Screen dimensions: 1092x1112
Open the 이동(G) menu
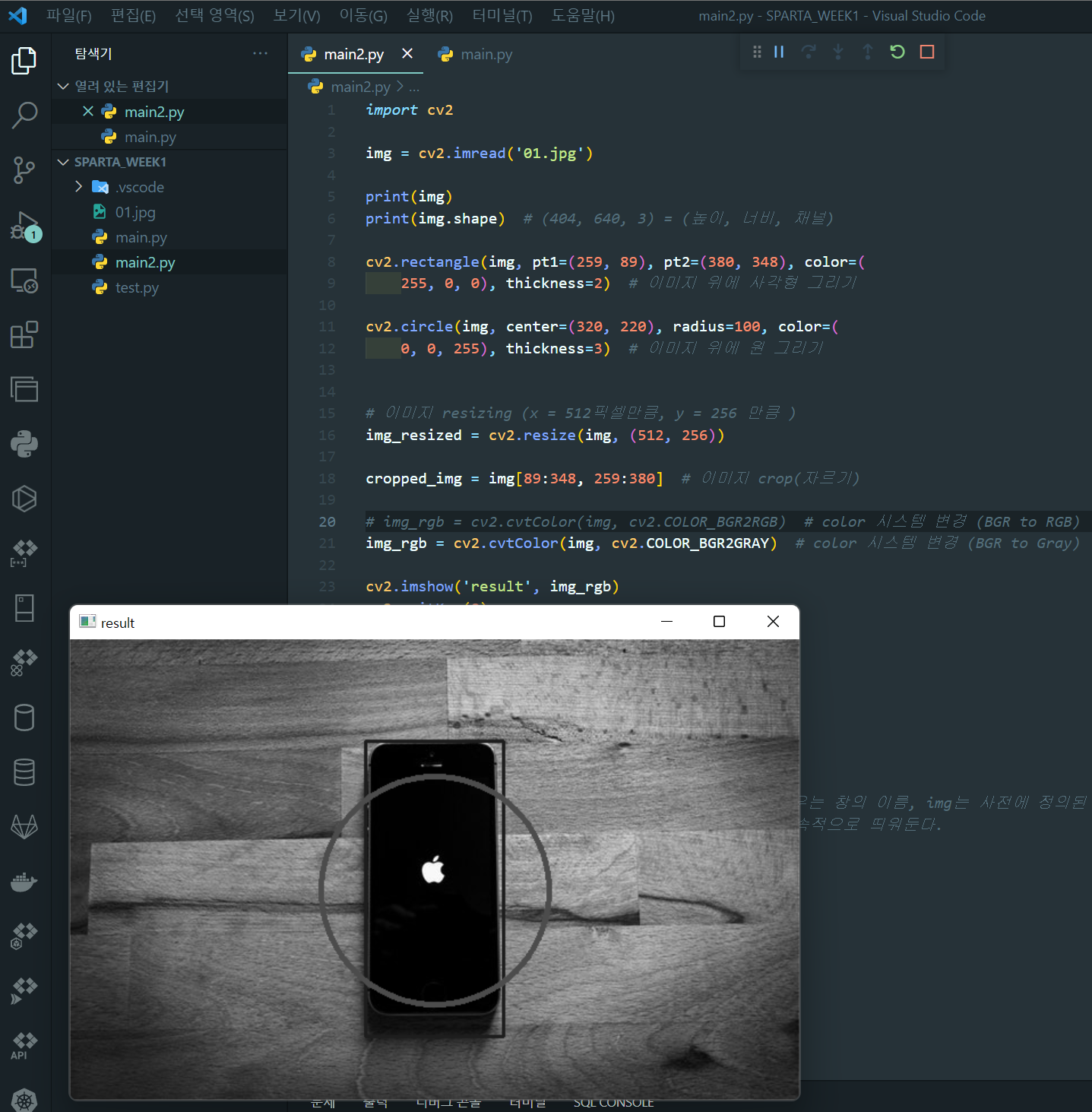pyautogui.click(x=363, y=16)
